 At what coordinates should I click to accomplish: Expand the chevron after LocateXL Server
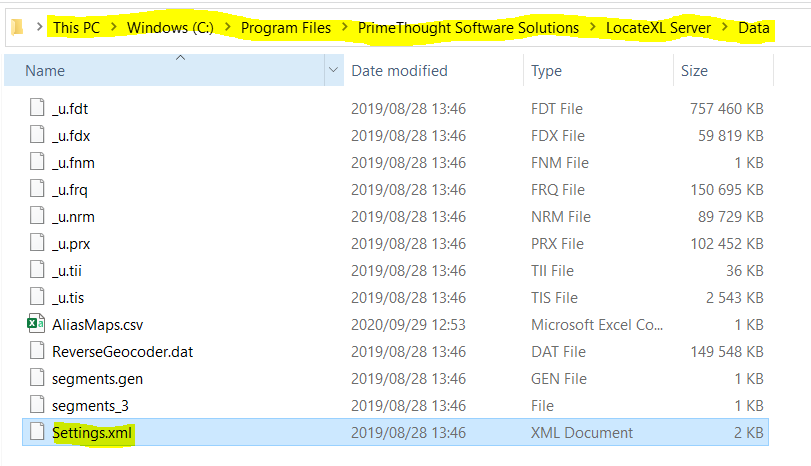click(x=725, y=28)
